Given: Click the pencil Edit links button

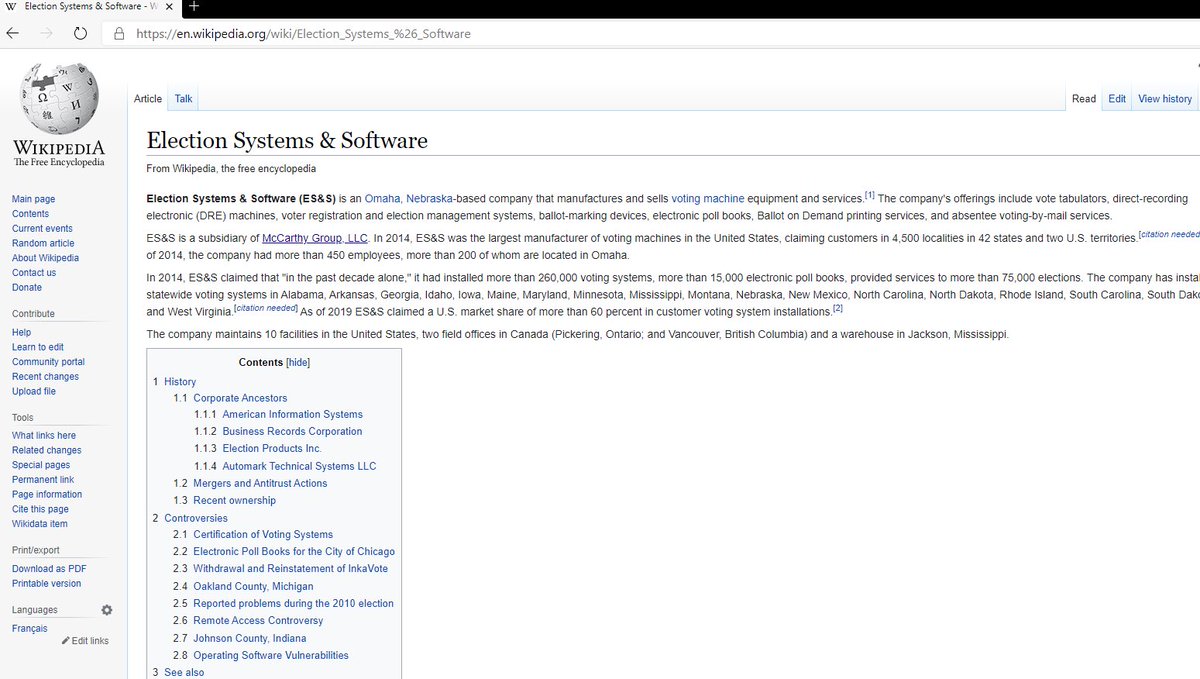Looking at the screenshot, I should click(x=85, y=640).
